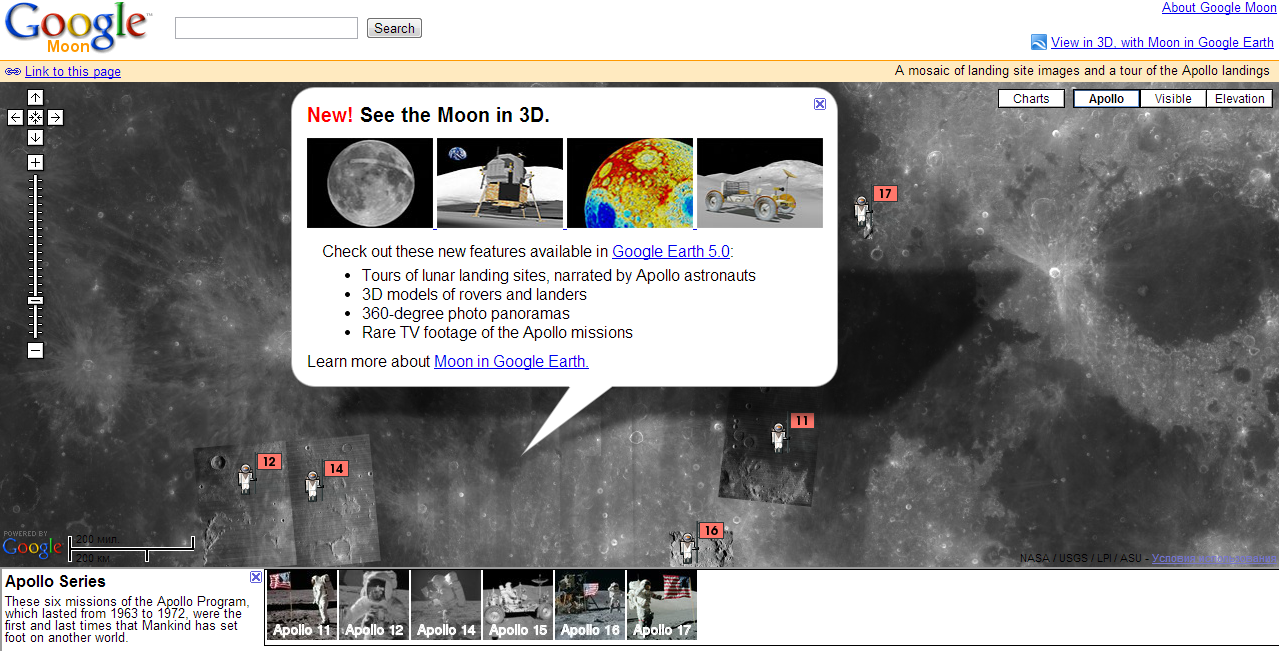This screenshot has width=1279, height=651.
Task: Zoom in with the plus button
Action: point(36,162)
